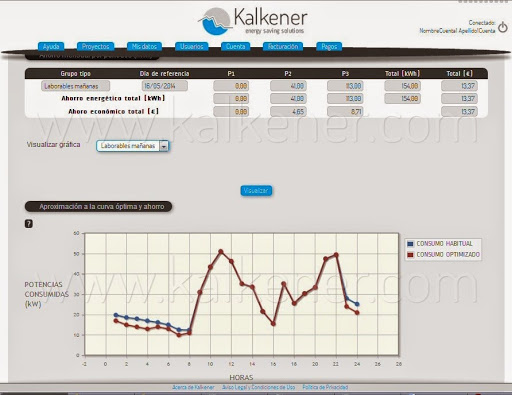Switch to the Usuarios tab
512x395 pixels.
192,46
